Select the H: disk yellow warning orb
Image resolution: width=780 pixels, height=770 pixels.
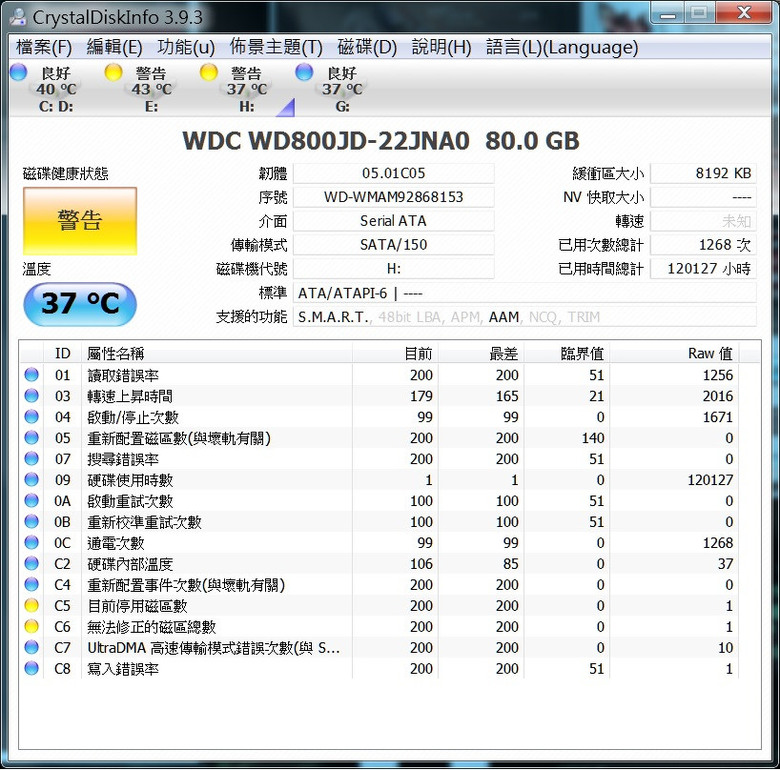click(x=208, y=72)
